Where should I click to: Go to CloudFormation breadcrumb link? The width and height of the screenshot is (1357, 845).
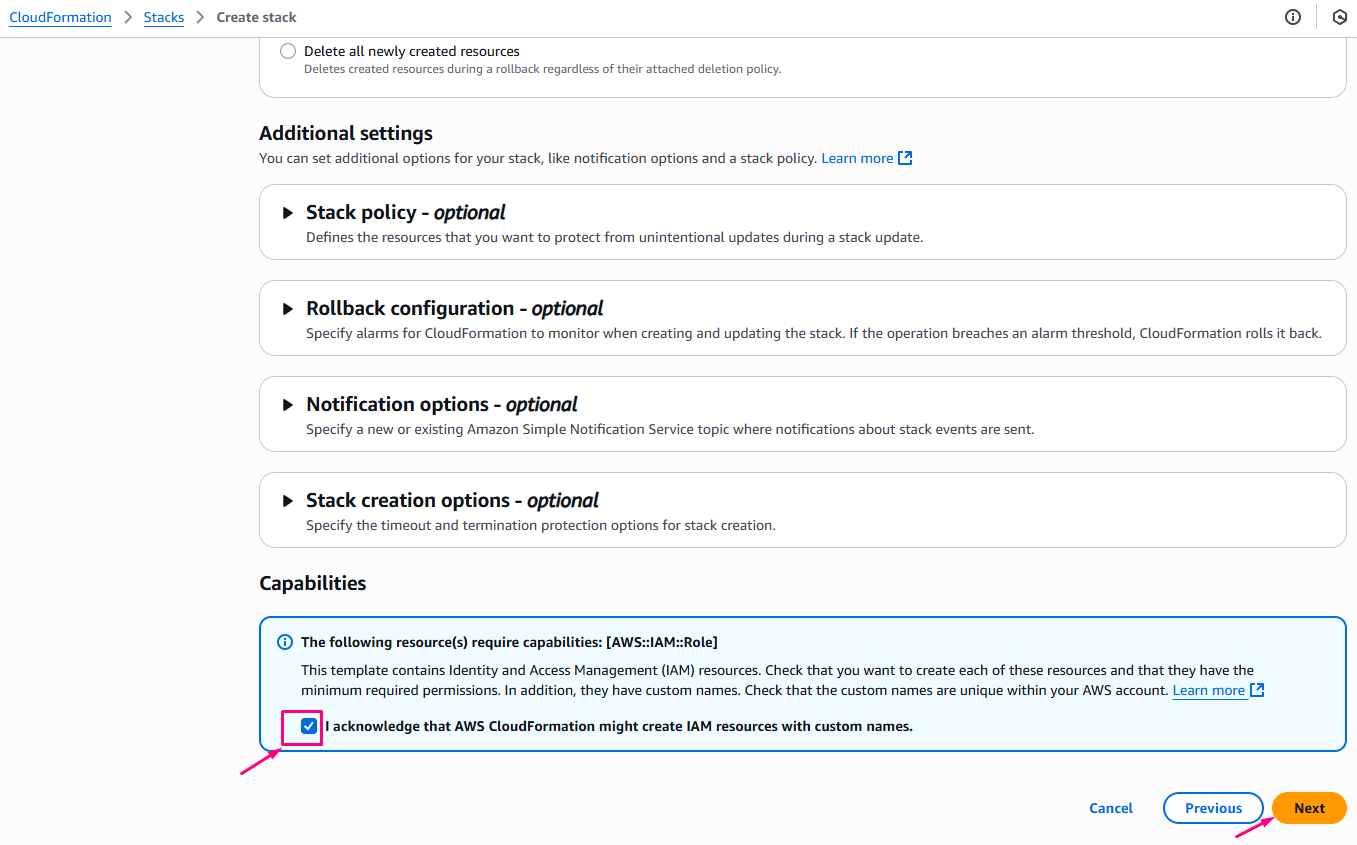(x=60, y=17)
